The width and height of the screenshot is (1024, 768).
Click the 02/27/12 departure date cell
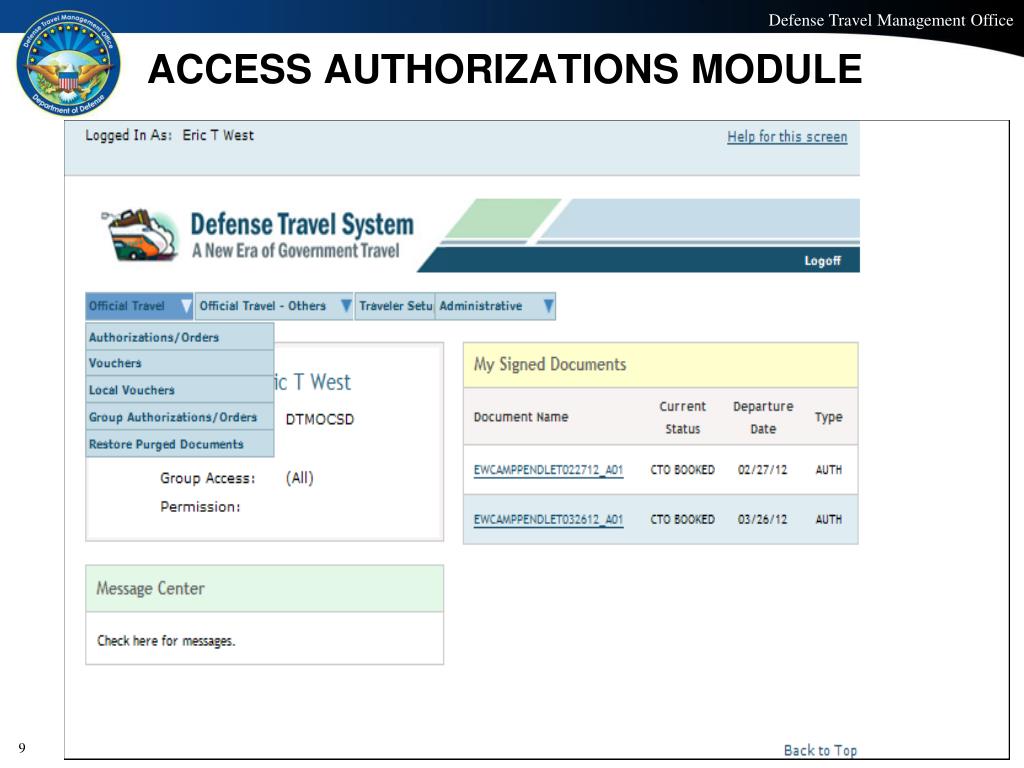[762, 470]
